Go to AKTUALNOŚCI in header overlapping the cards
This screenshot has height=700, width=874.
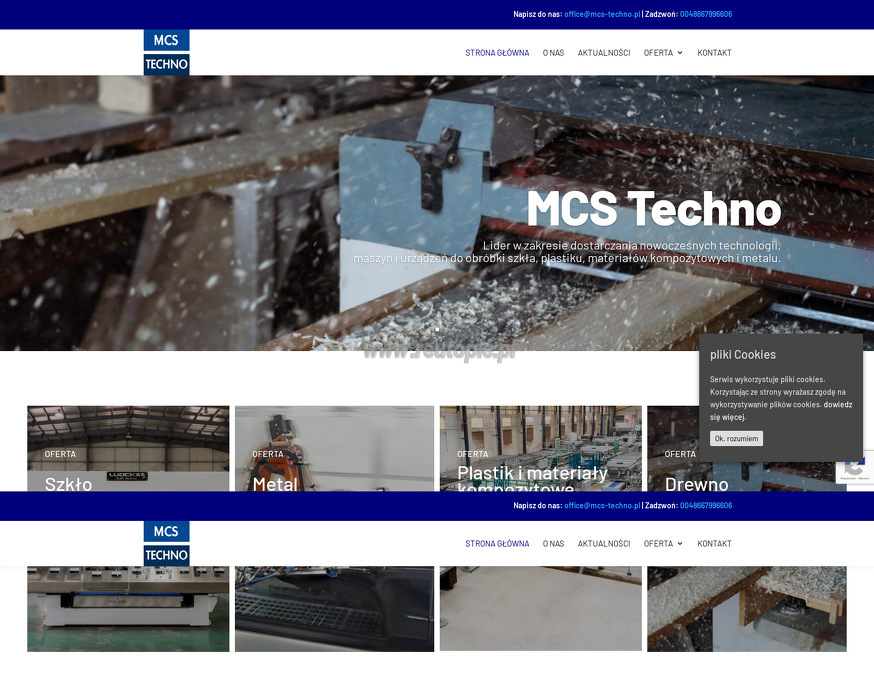(604, 543)
